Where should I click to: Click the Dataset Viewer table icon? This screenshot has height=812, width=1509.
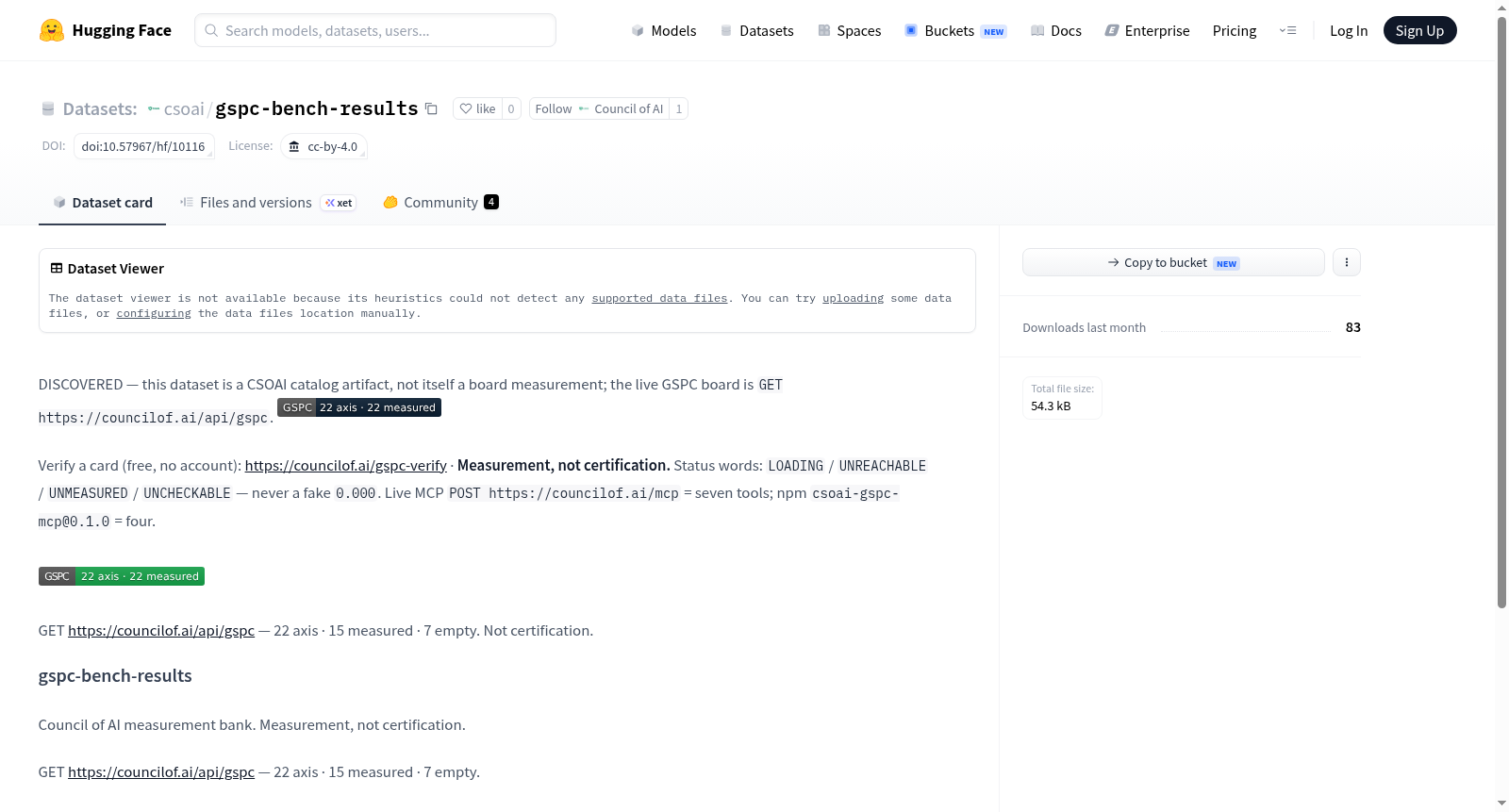coord(57,269)
